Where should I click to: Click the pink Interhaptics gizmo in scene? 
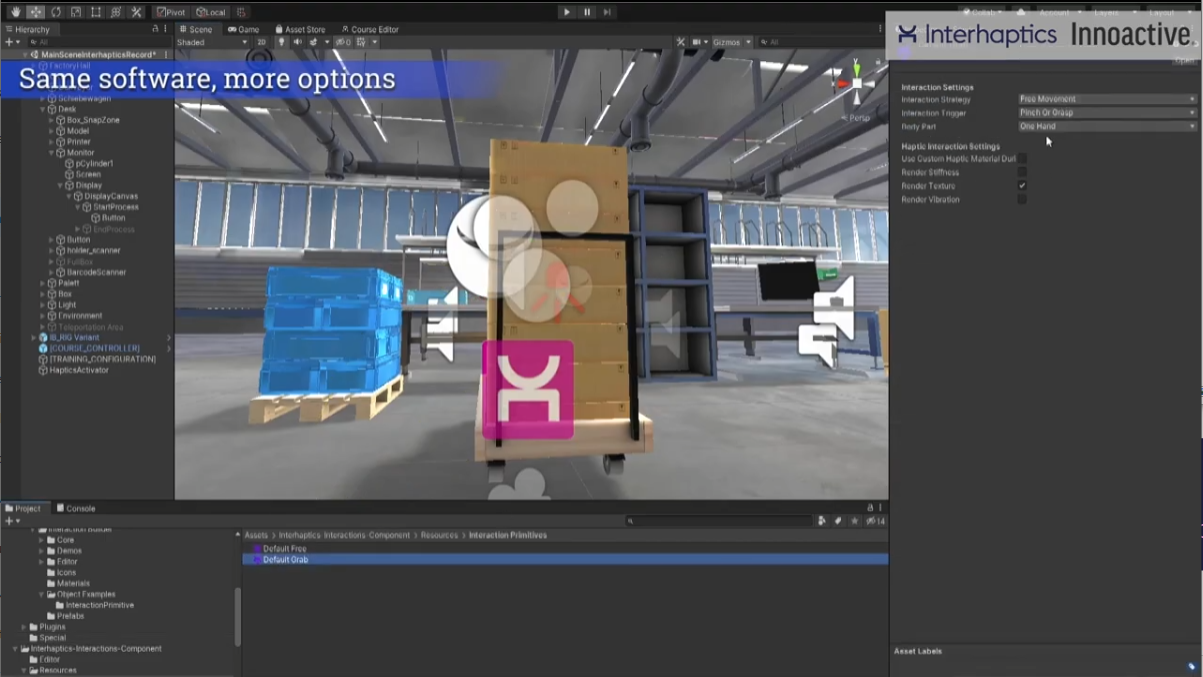[x=528, y=390]
